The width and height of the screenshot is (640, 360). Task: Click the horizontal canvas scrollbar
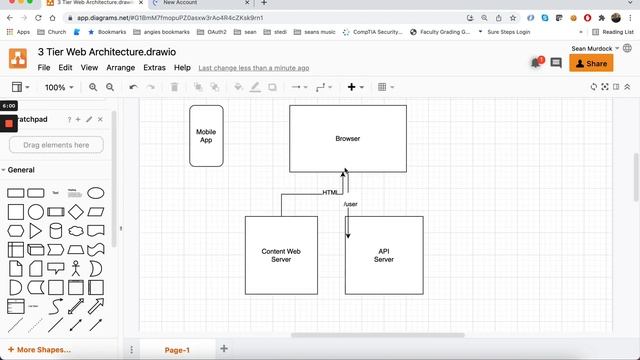click(378, 335)
